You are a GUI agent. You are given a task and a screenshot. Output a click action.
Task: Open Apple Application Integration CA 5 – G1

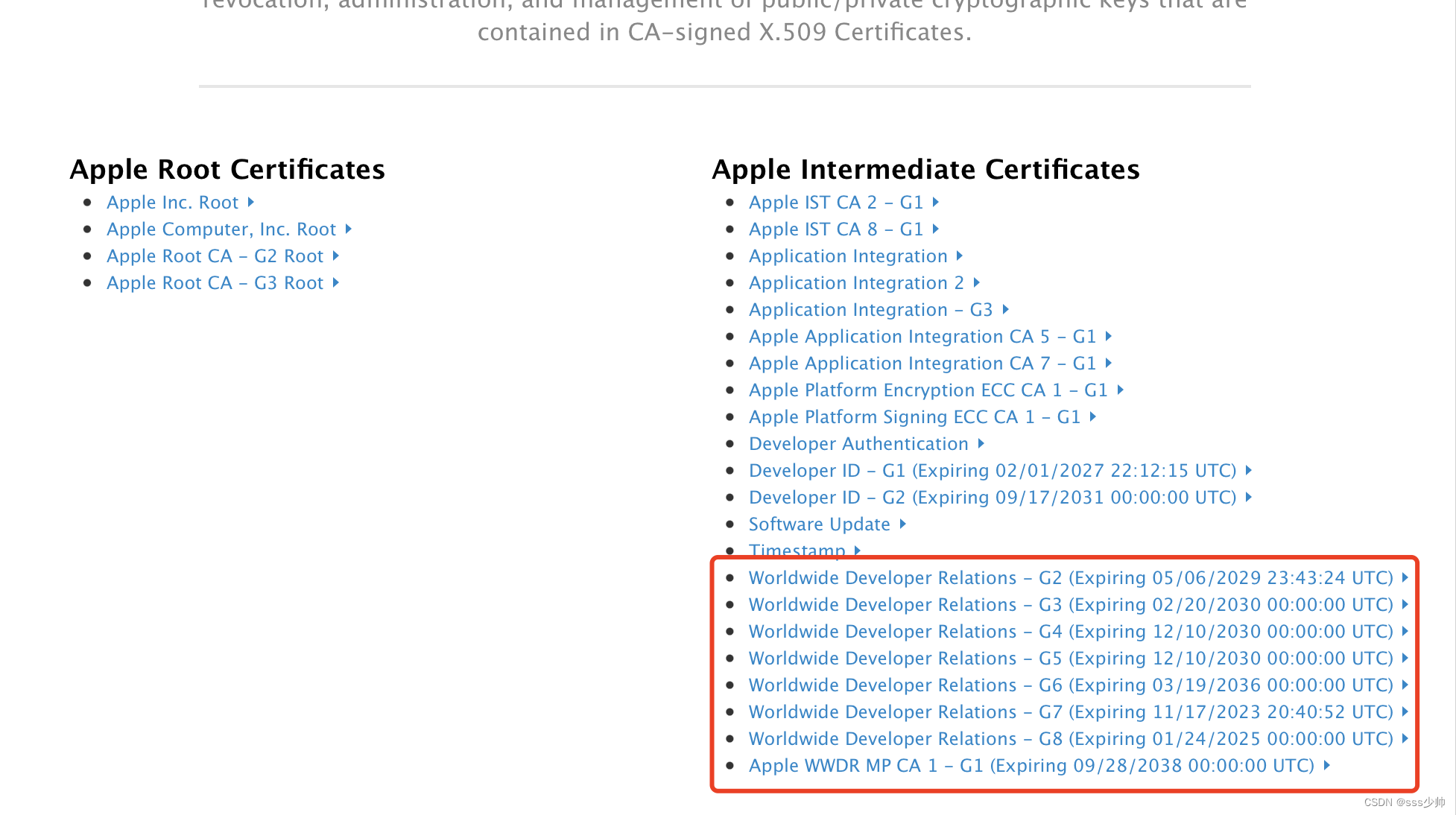click(x=922, y=337)
